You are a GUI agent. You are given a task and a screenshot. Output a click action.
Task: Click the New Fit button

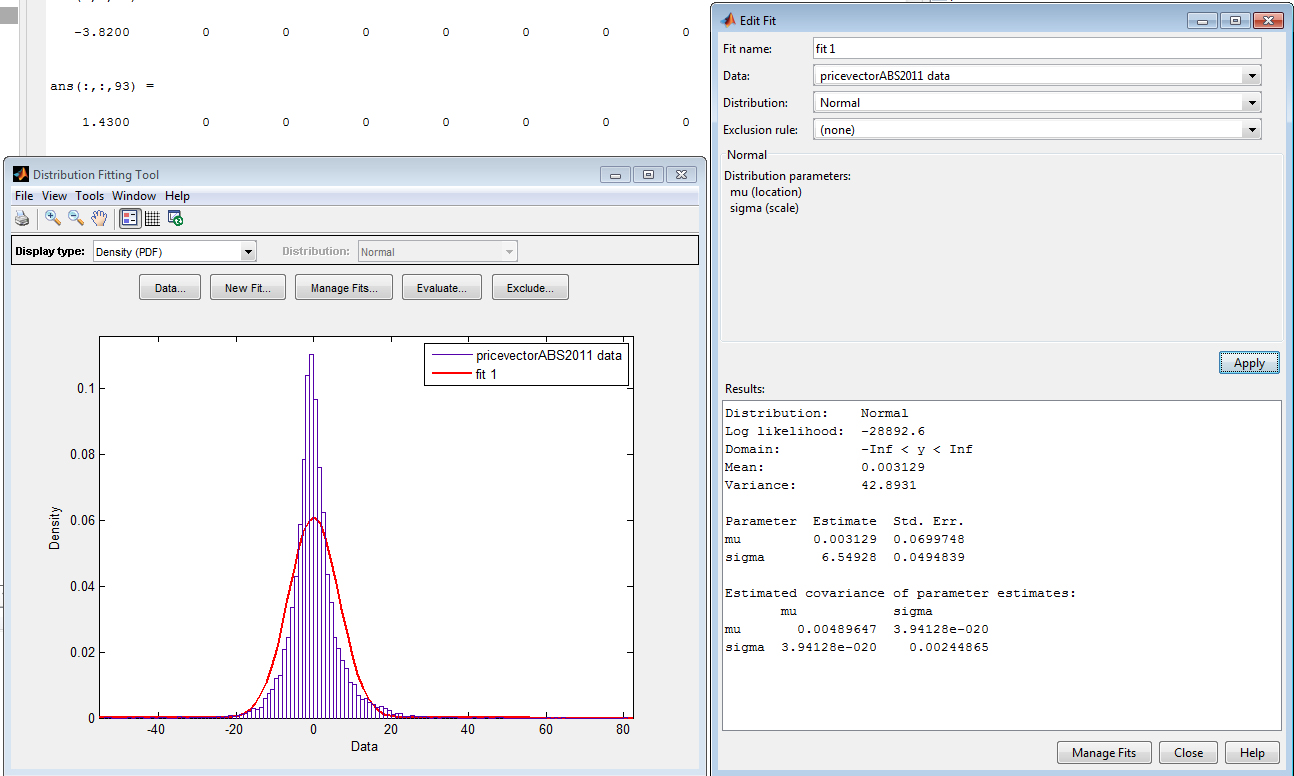pos(248,288)
